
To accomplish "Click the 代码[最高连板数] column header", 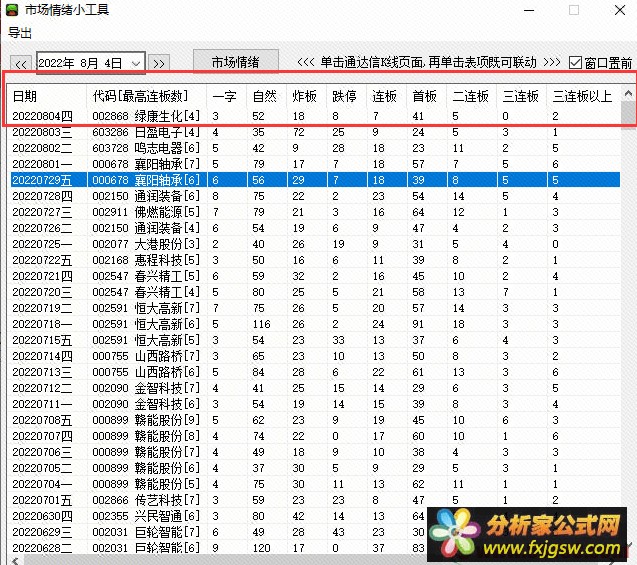I will (146, 96).
